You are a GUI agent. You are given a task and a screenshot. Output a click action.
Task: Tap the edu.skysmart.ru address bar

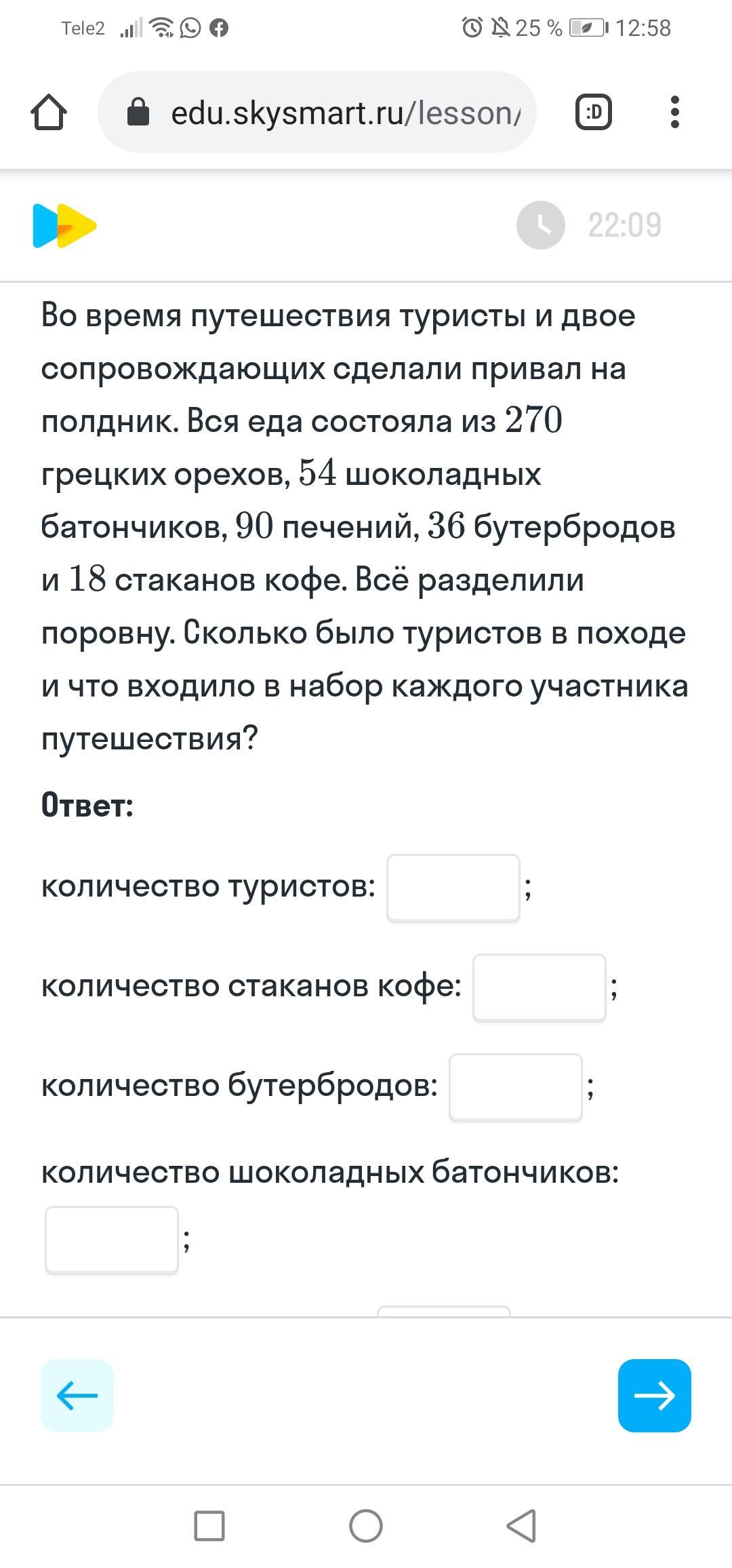click(317, 112)
